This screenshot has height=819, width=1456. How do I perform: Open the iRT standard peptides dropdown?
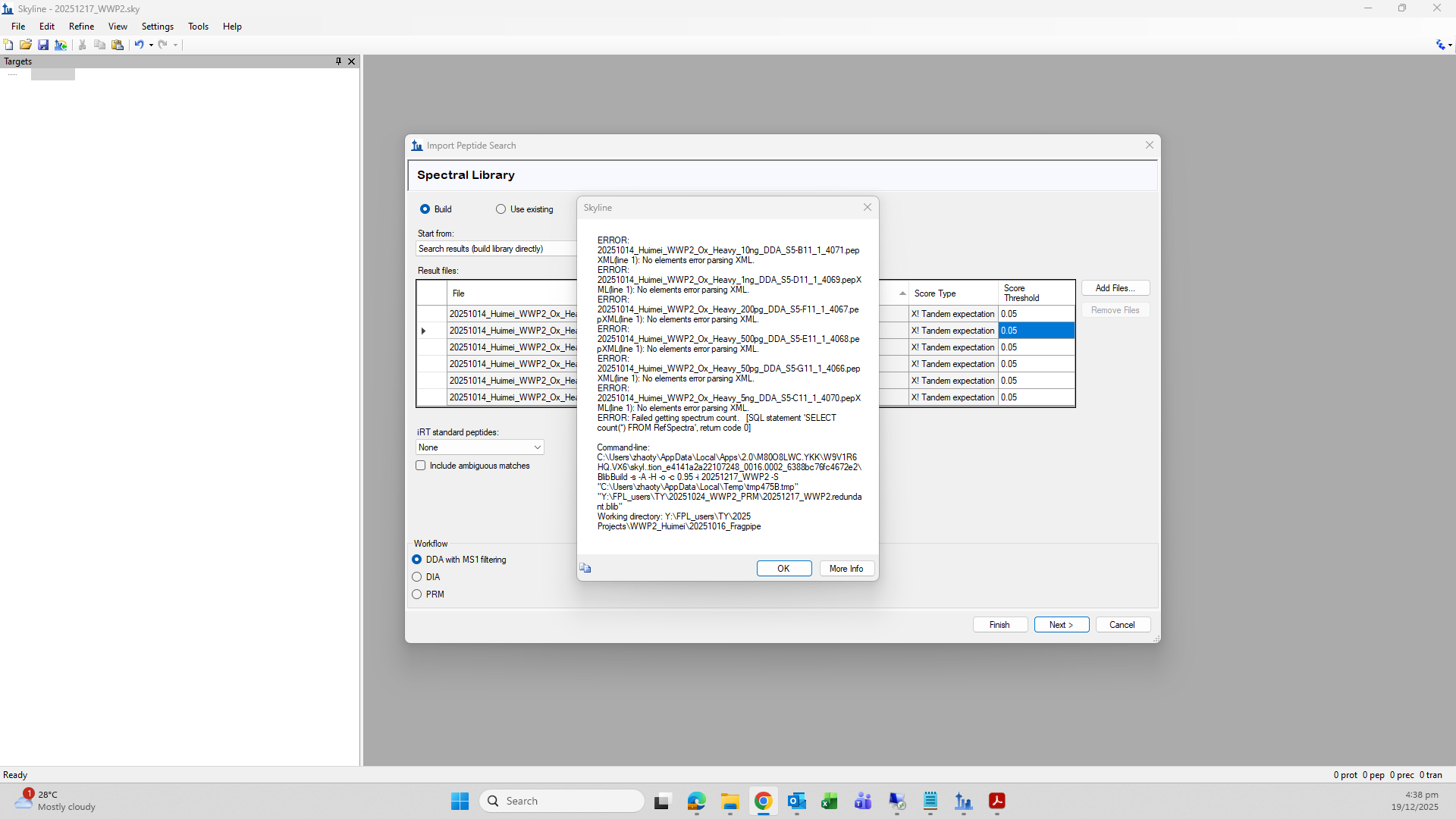click(480, 447)
